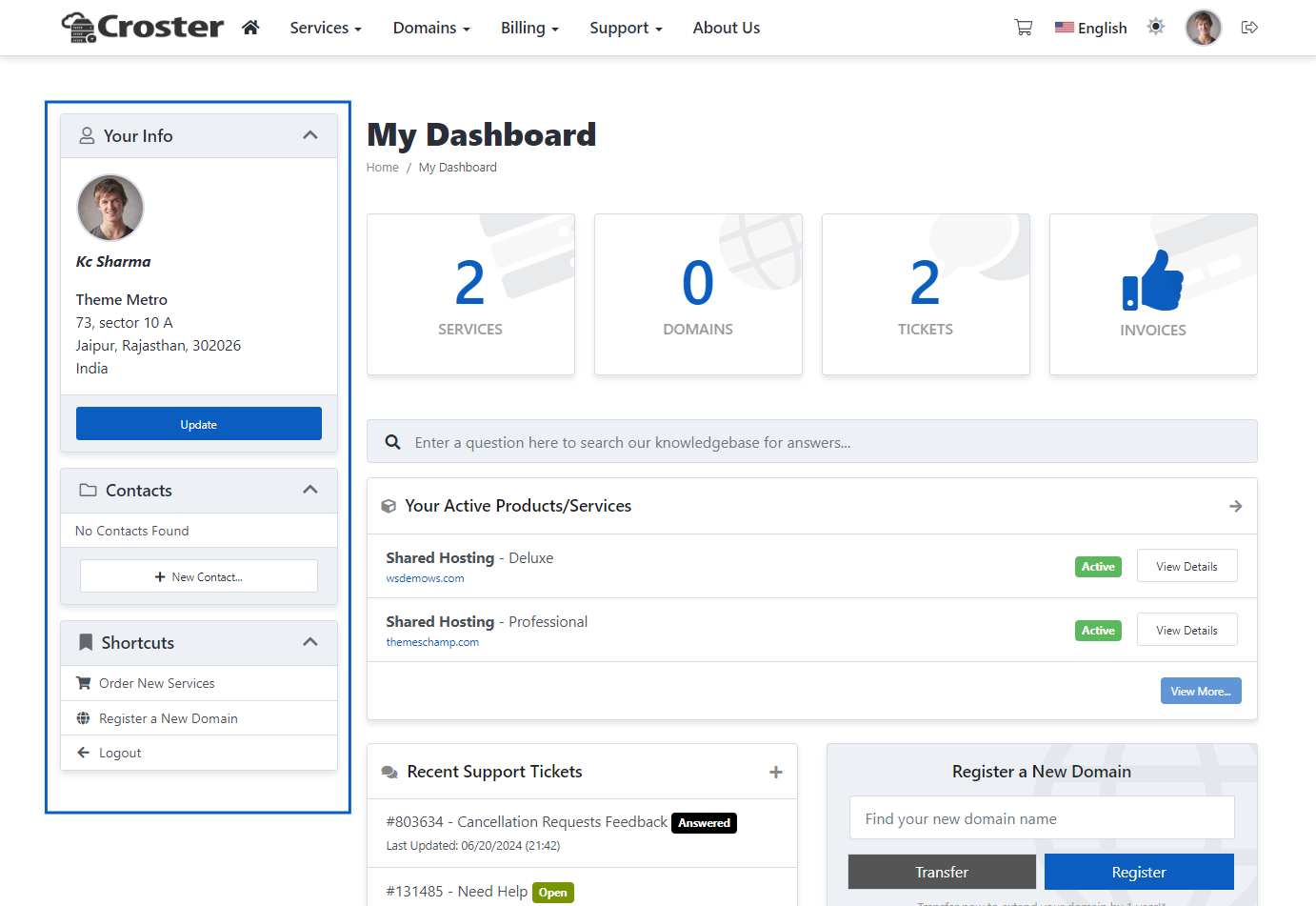Click the home icon in navbar
Image resolution: width=1316 pixels, height=906 pixels.
pyautogui.click(x=250, y=28)
